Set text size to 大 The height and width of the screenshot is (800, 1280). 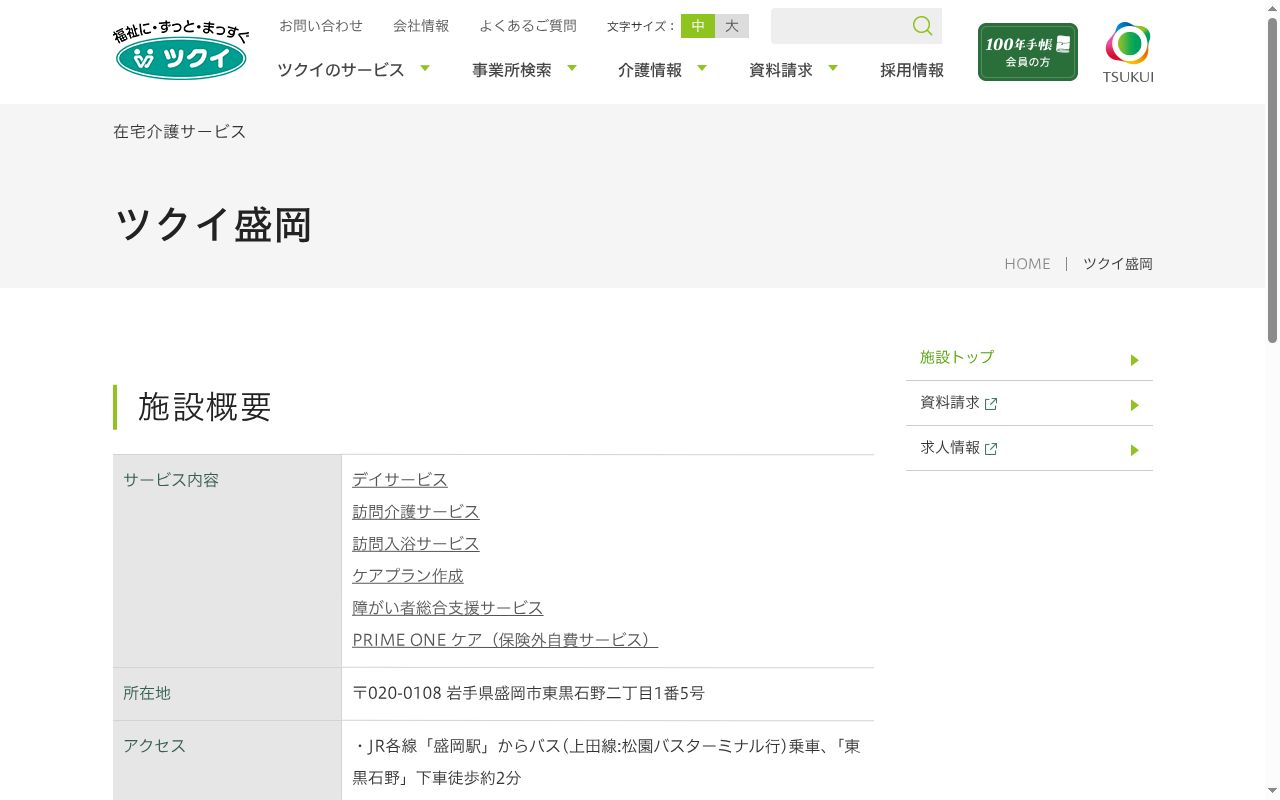click(x=732, y=26)
